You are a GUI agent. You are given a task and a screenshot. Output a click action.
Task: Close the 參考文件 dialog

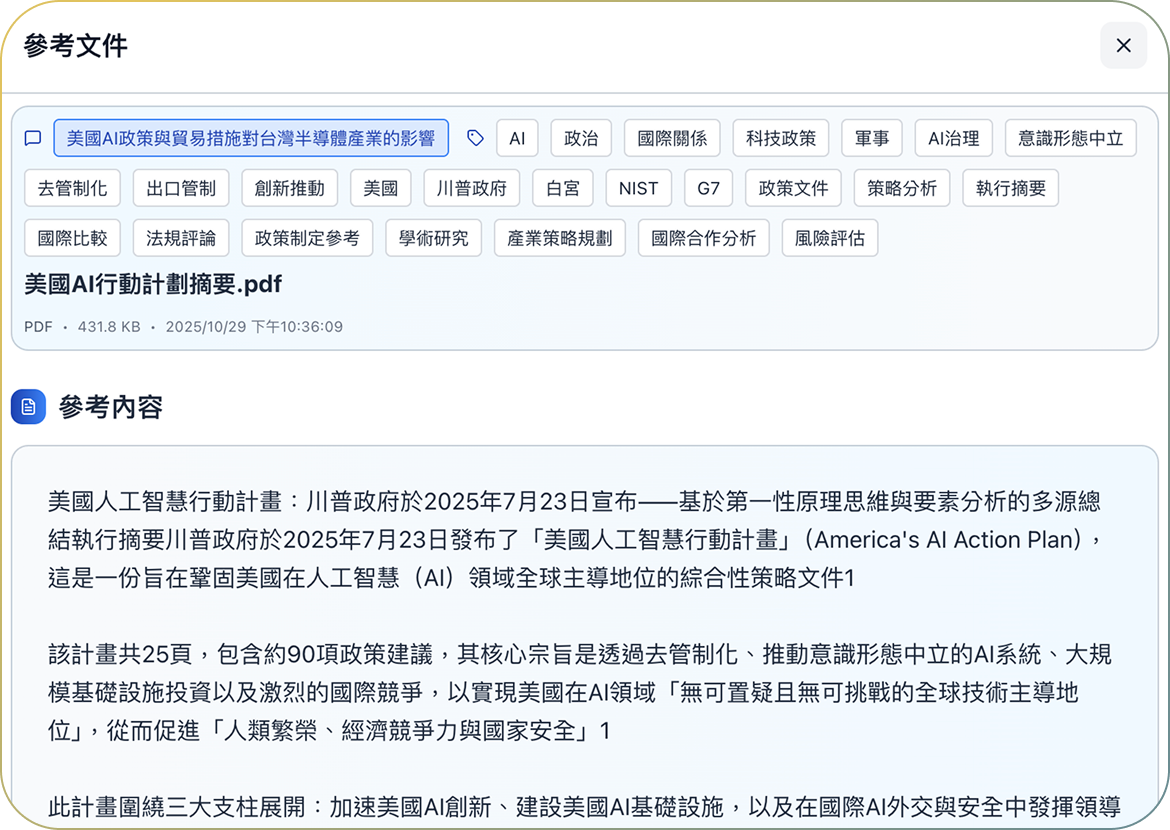click(1123, 46)
